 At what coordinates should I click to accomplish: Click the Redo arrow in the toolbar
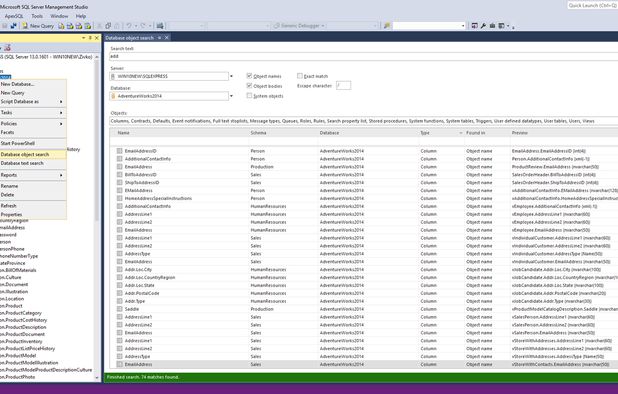(x=143, y=26)
